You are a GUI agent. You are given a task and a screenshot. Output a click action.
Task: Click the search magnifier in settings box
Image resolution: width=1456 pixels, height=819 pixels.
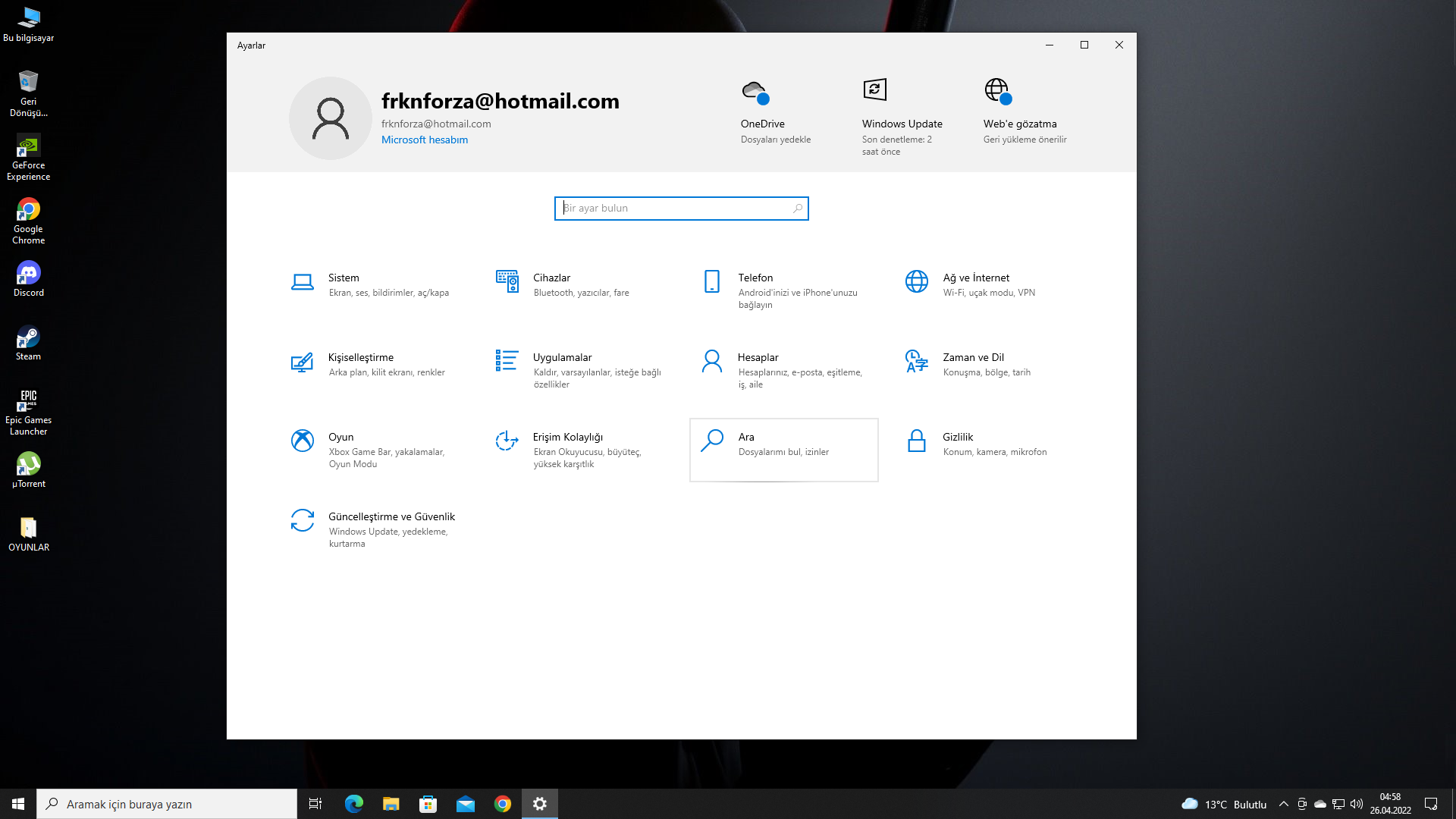tap(798, 209)
